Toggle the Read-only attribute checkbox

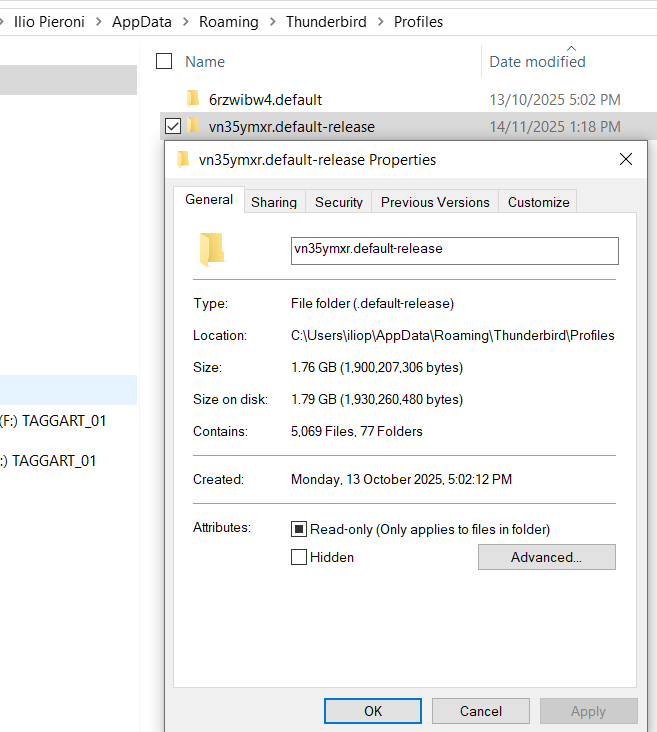[299, 529]
